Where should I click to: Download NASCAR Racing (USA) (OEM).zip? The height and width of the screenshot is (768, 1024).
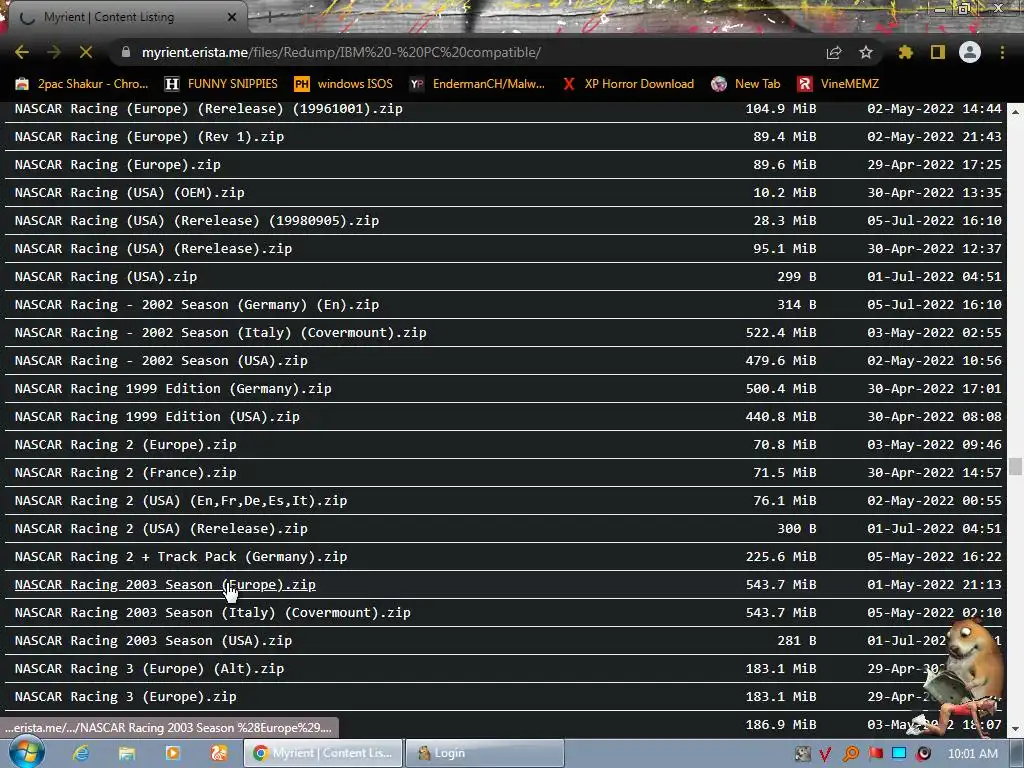(x=129, y=193)
